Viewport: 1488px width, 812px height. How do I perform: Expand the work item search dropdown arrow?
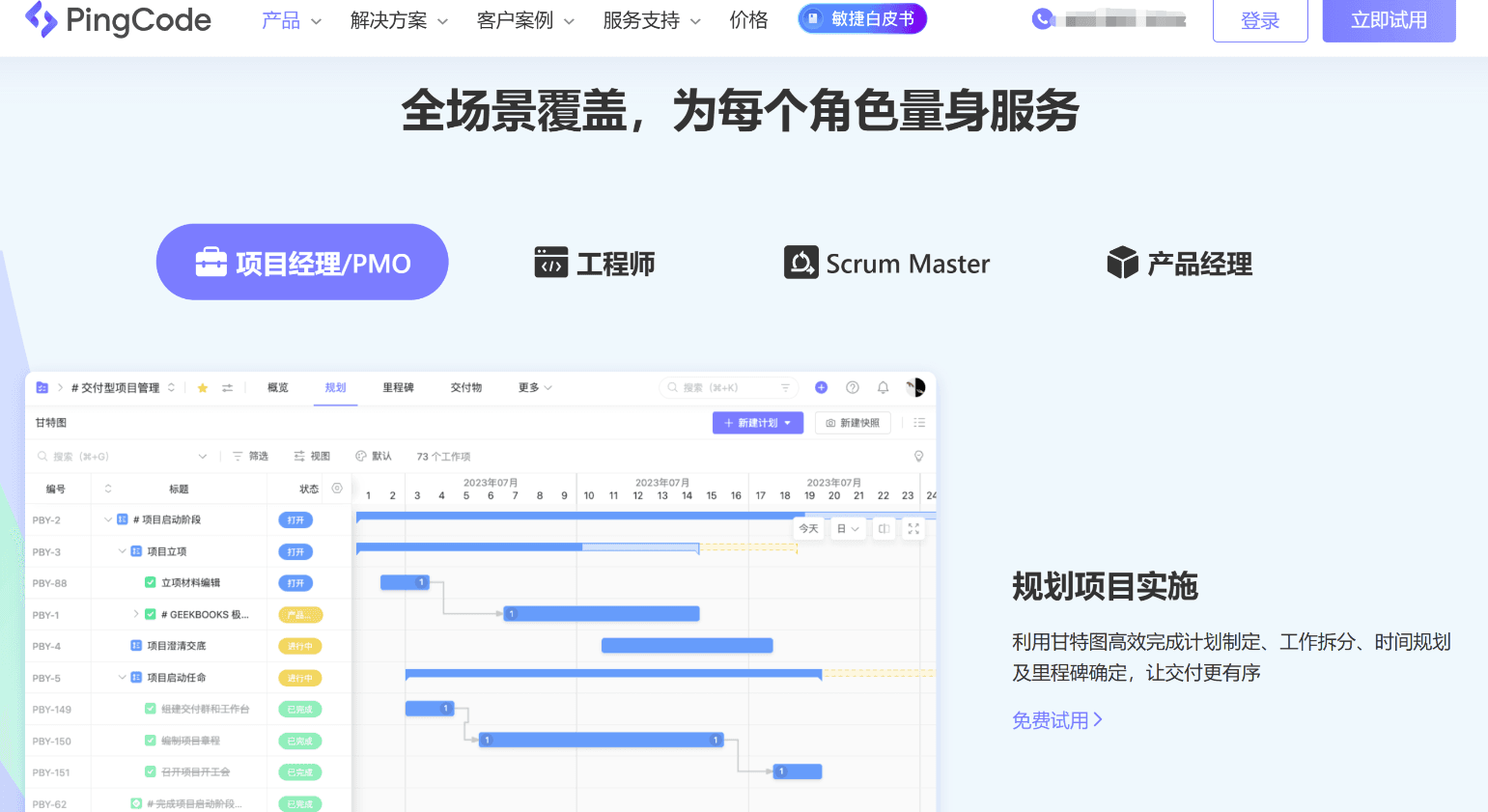[x=203, y=457]
